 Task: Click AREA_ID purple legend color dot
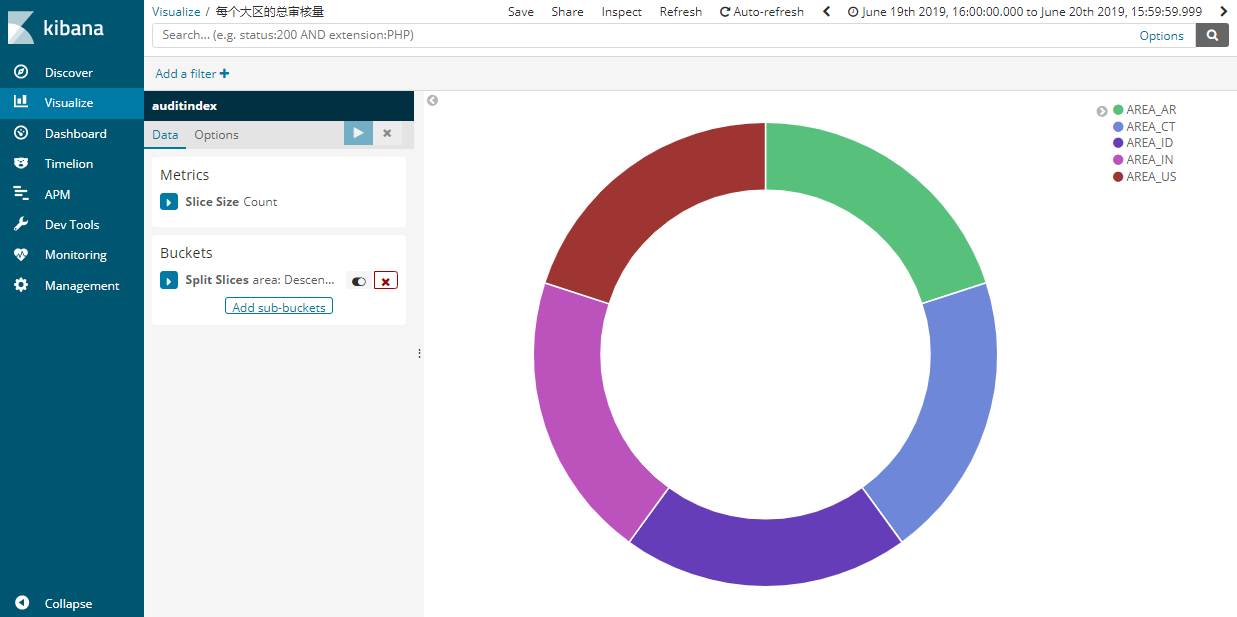click(1118, 143)
